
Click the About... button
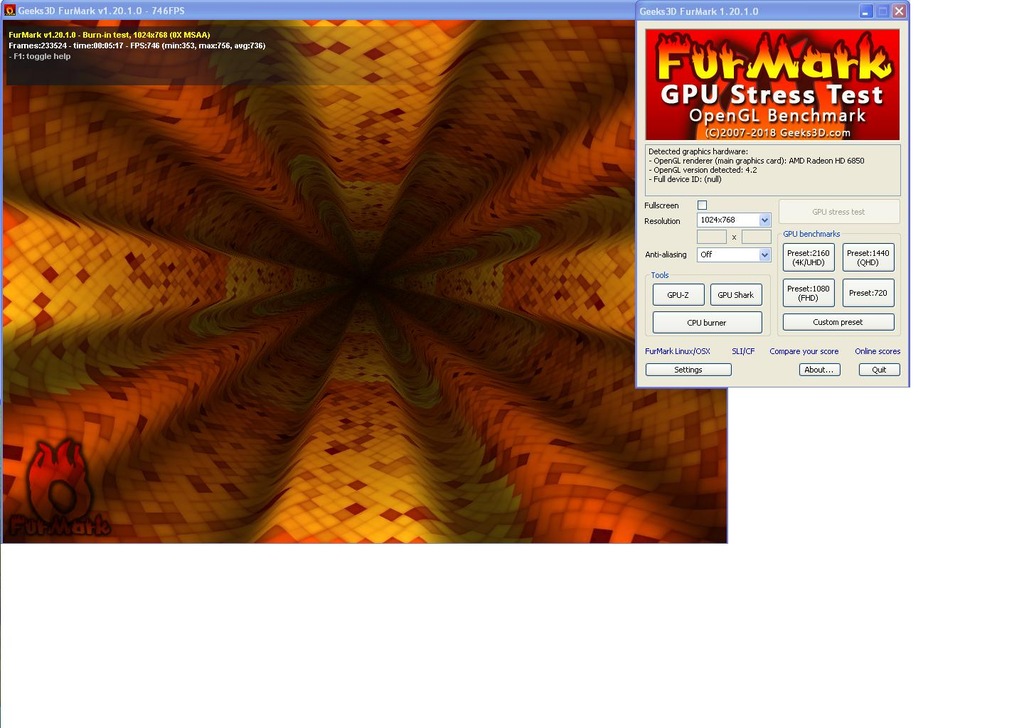820,370
